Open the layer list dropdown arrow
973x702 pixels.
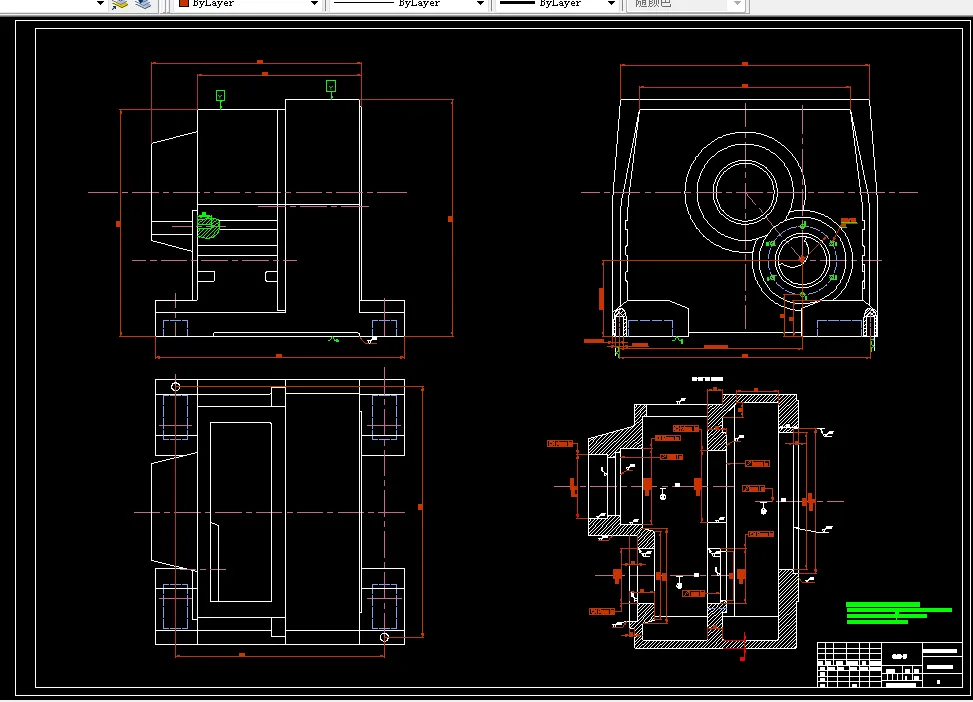click(x=100, y=4)
